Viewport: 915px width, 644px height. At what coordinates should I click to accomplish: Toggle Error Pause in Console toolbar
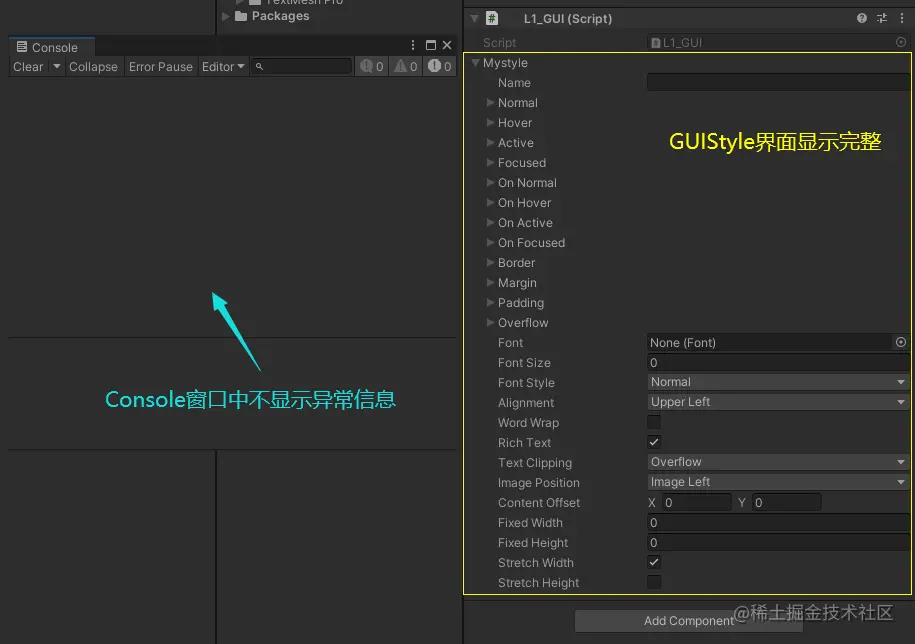pos(160,66)
